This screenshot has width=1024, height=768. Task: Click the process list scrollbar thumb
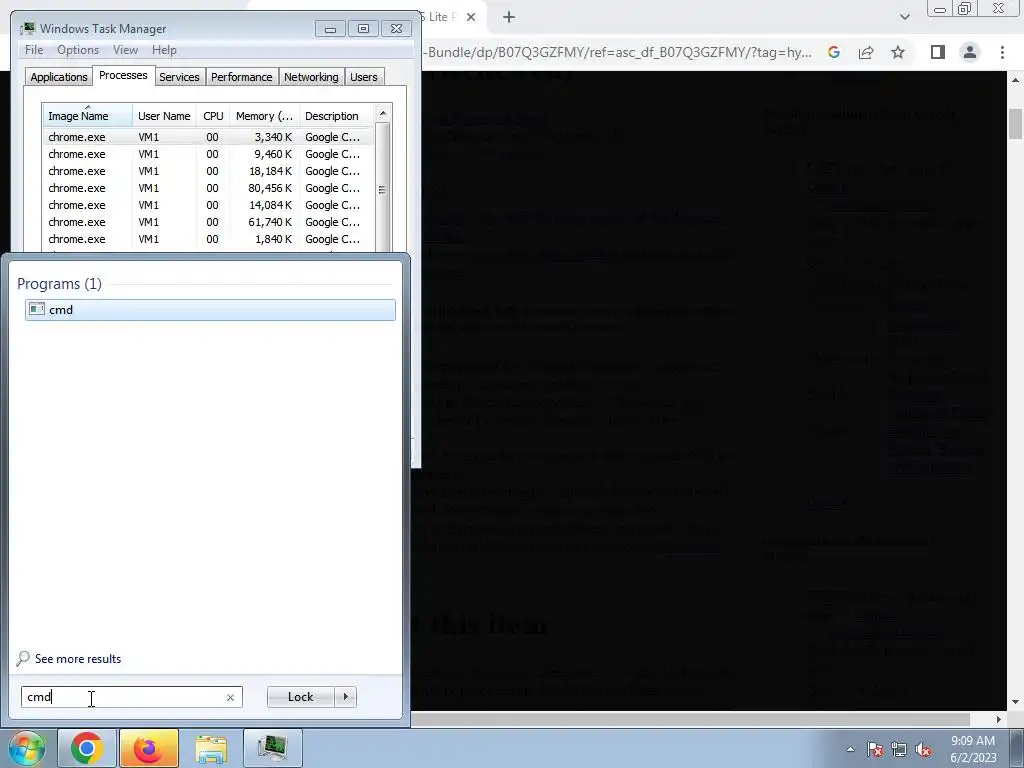click(x=383, y=189)
